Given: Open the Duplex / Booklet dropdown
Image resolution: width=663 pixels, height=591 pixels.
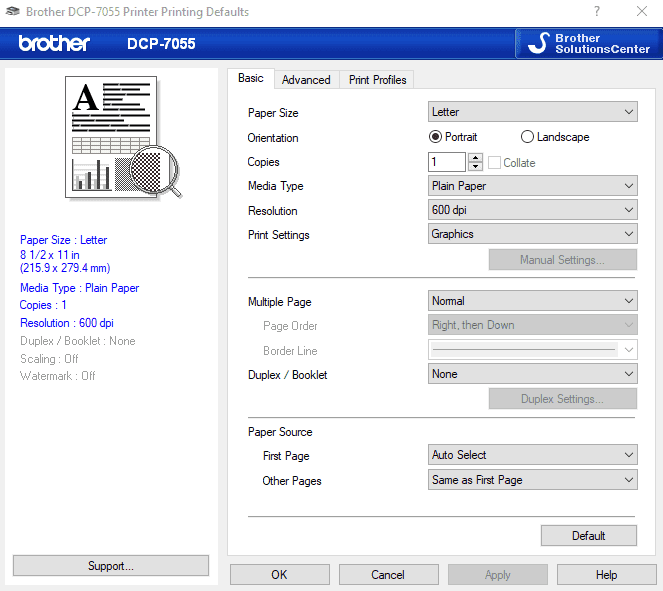Looking at the screenshot, I should (533, 374).
